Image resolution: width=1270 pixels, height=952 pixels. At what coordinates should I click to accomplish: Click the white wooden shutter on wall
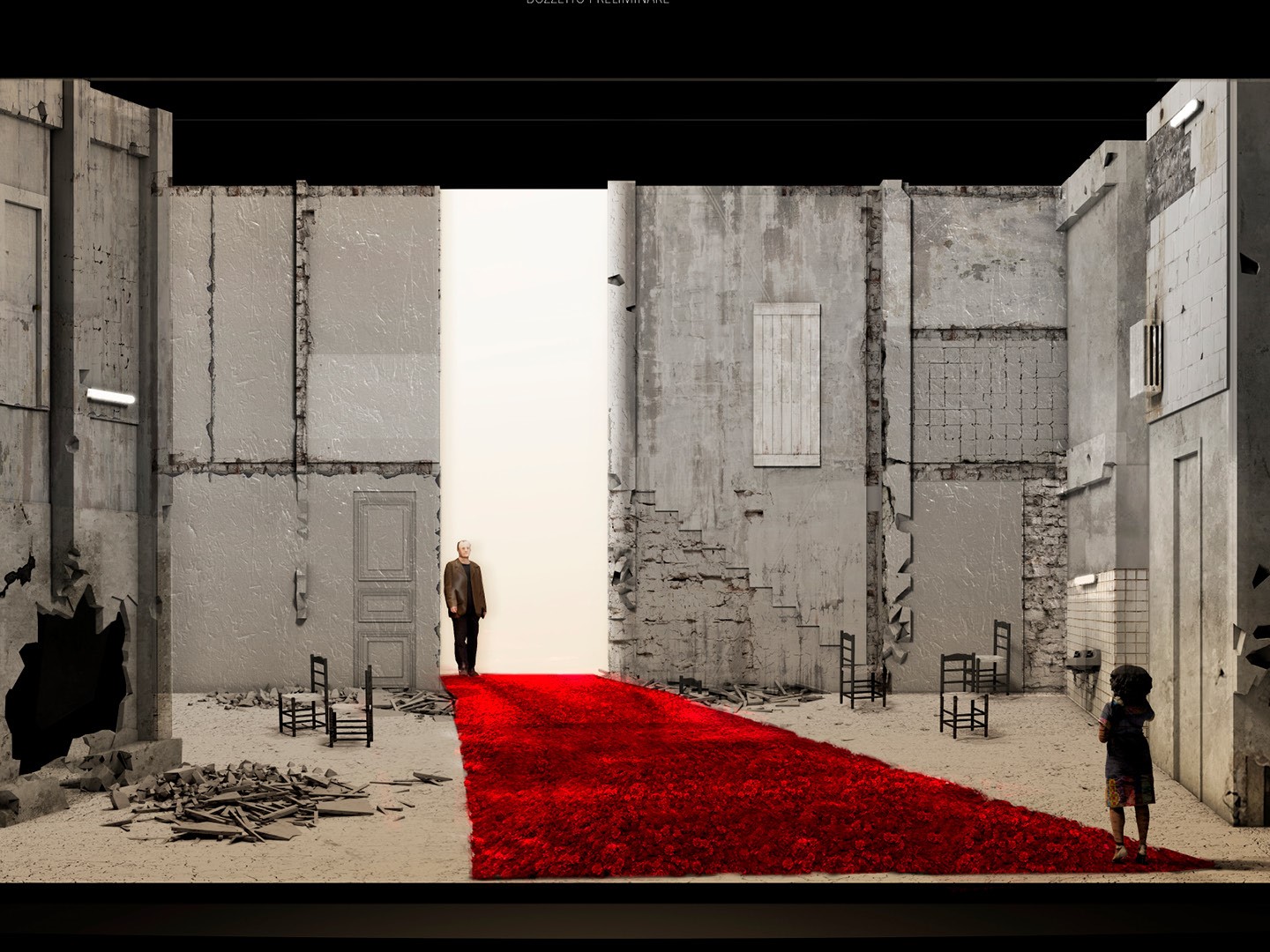(x=786, y=384)
